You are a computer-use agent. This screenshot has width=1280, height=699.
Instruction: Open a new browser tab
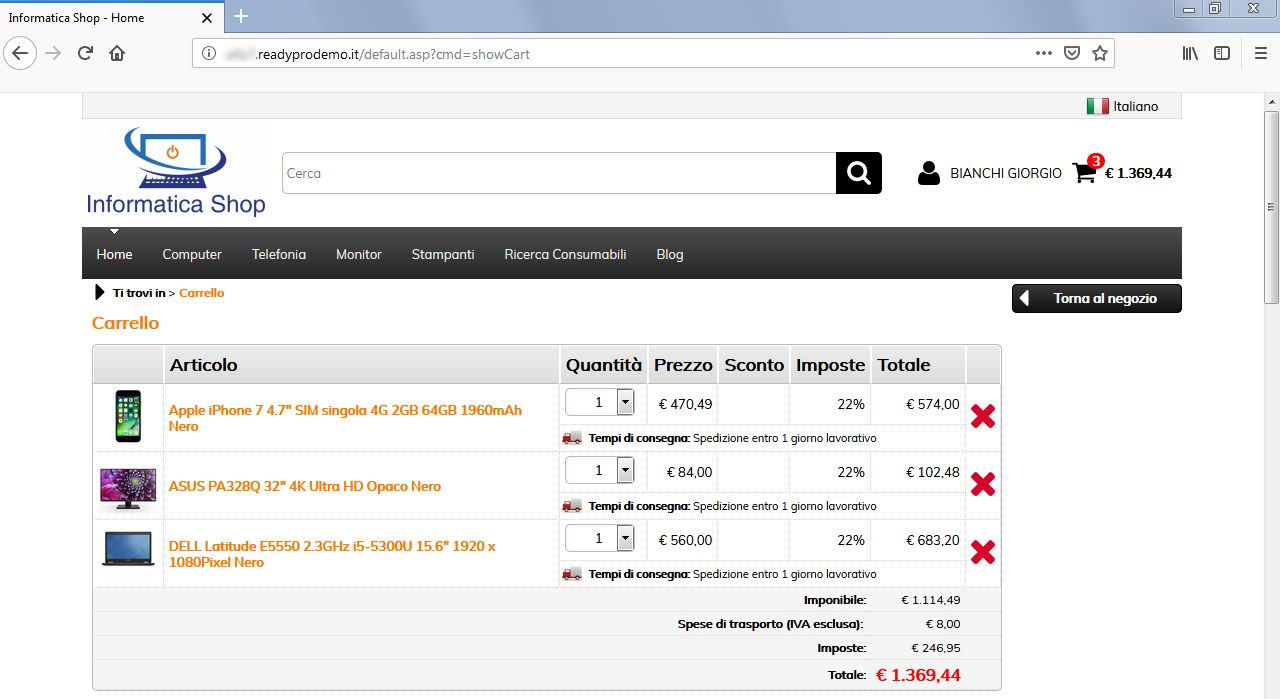240,17
